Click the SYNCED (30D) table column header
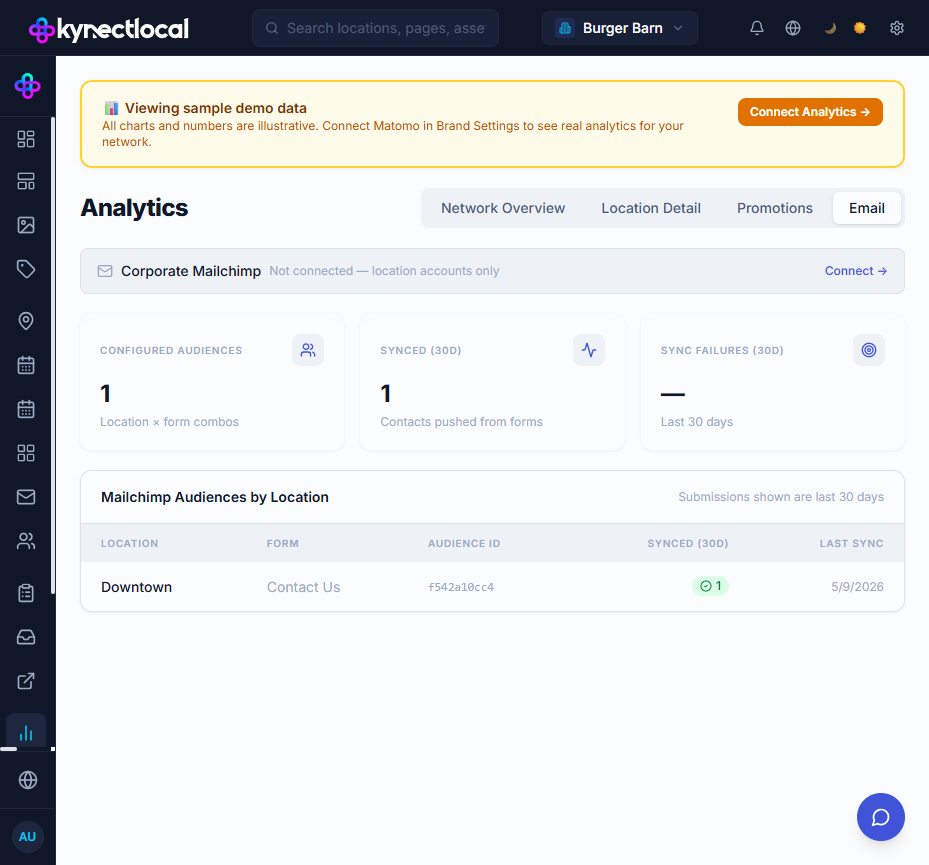Viewport: 929px width, 865px height. coord(688,543)
